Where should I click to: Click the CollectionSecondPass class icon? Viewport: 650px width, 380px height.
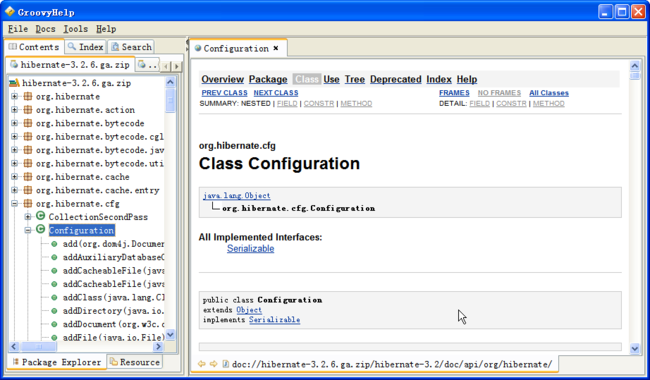click(x=40, y=215)
